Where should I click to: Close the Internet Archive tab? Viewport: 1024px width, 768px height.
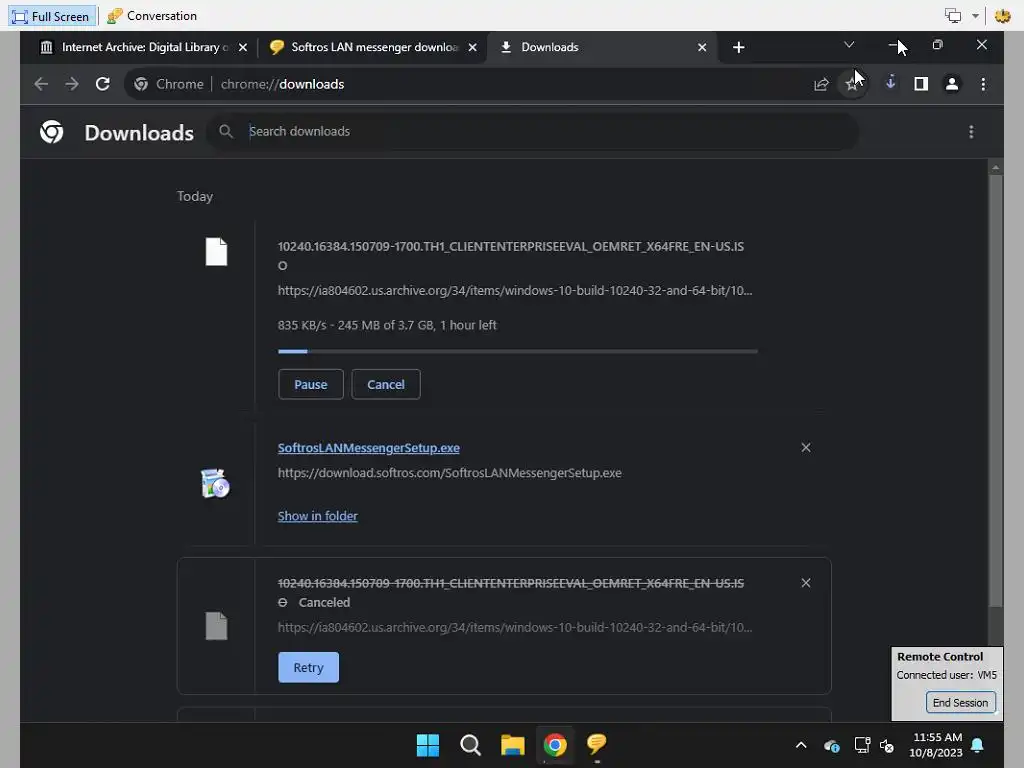click(x=243, y=47)
